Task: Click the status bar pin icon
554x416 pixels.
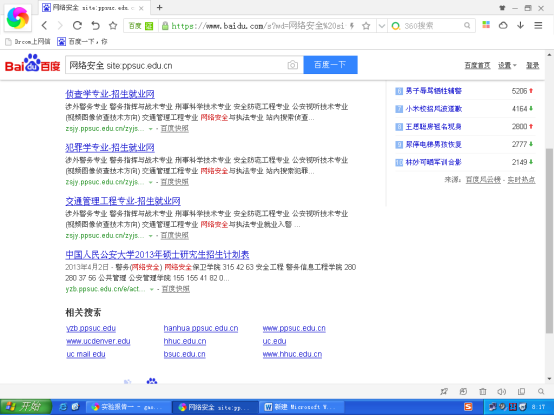Action: (444, 391)
